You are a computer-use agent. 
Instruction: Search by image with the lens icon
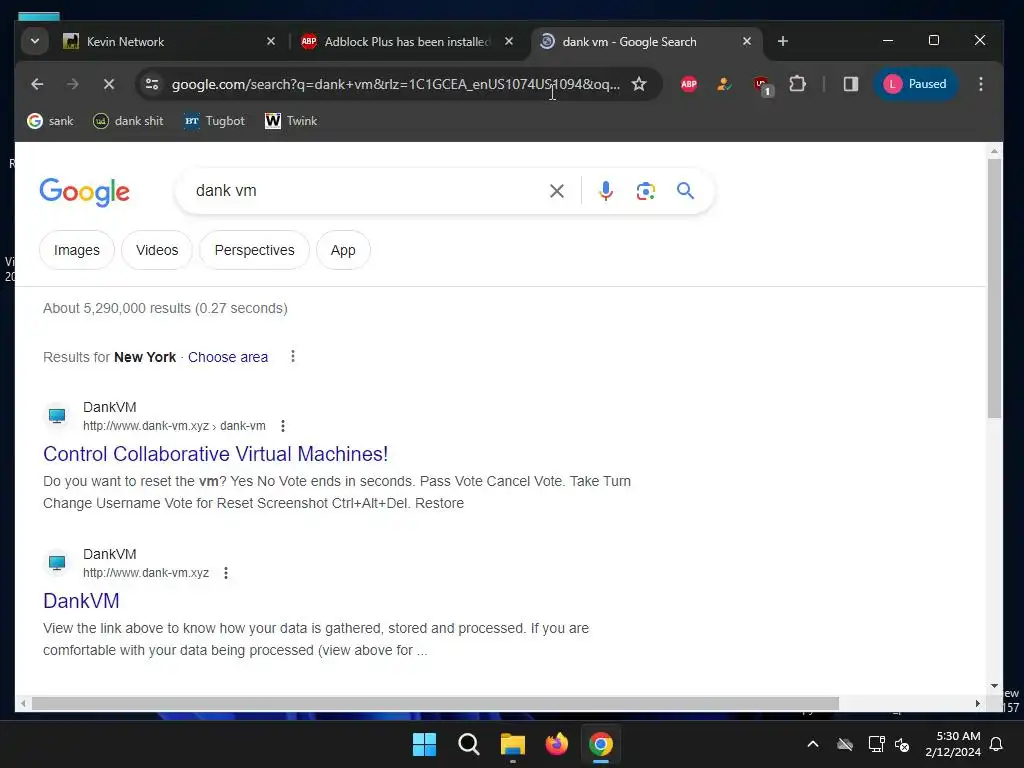click(x=645, y=191)
